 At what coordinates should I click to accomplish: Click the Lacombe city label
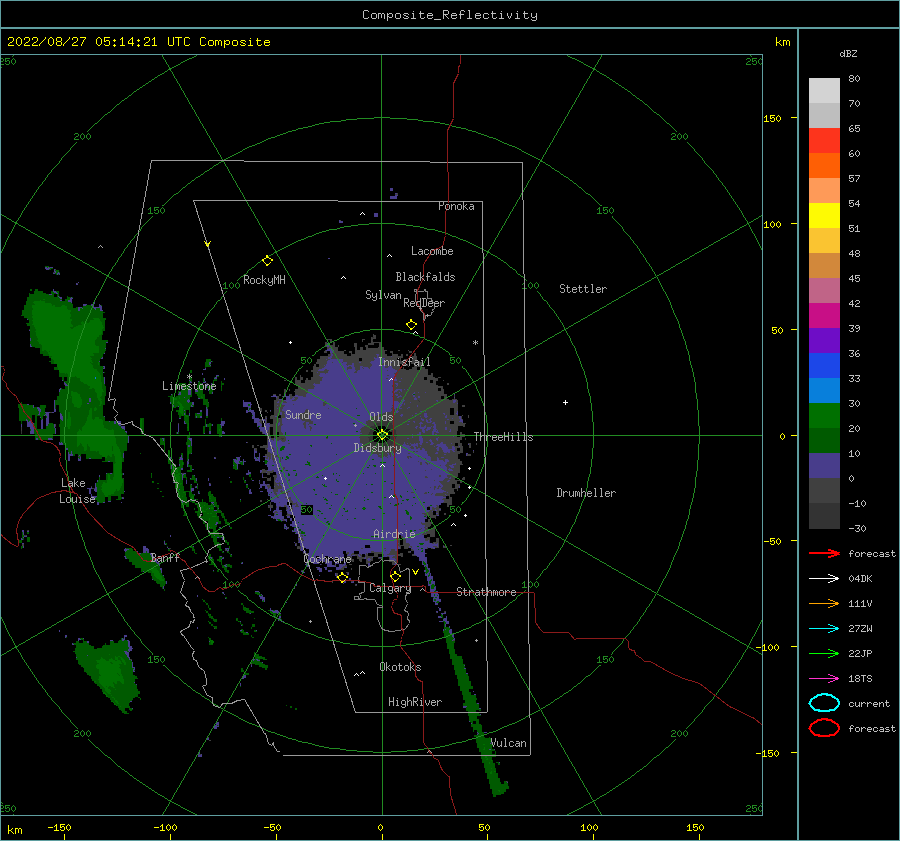432,251
